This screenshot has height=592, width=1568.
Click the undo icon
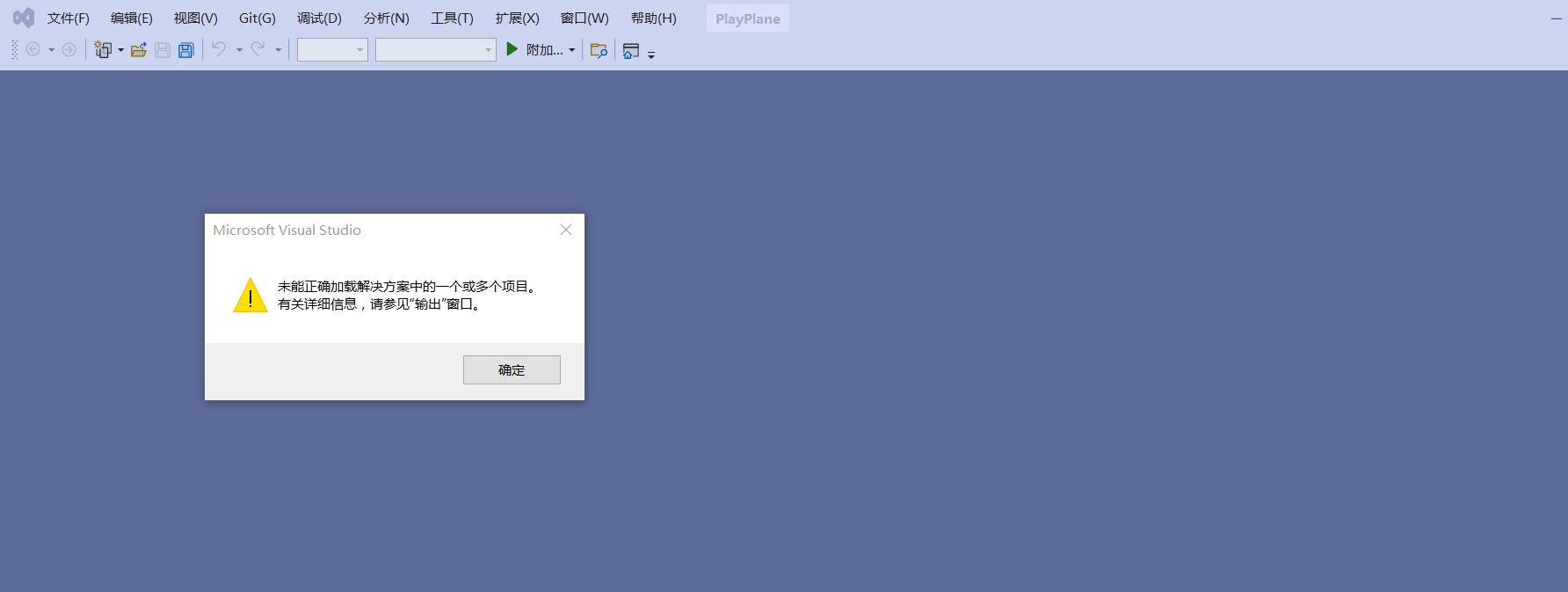(x=219, y=49)
